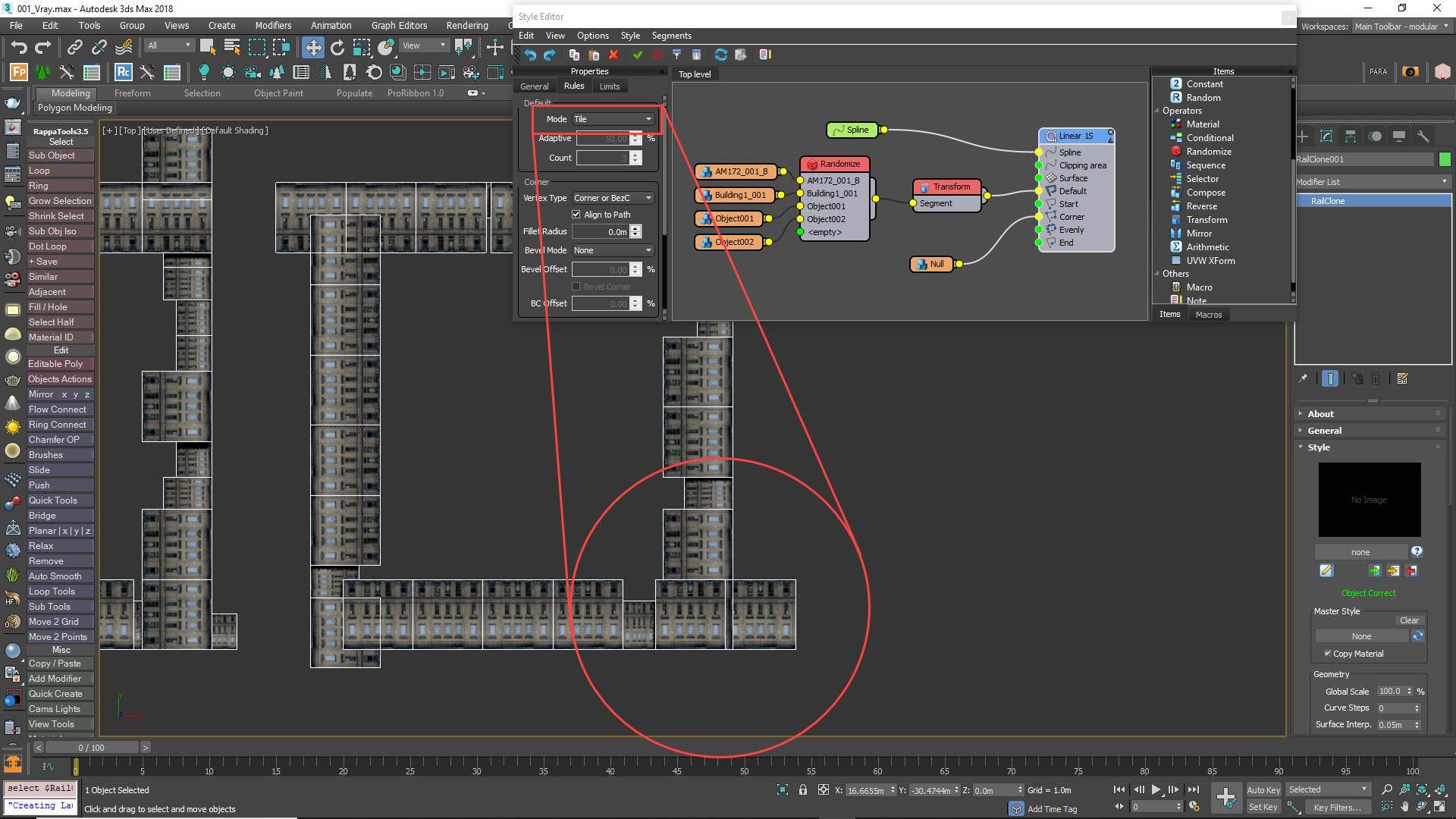This screenshot has width=1456, height=819.
Task: Open the Vertex Type dropdown
Action: [x=612, y=198]
